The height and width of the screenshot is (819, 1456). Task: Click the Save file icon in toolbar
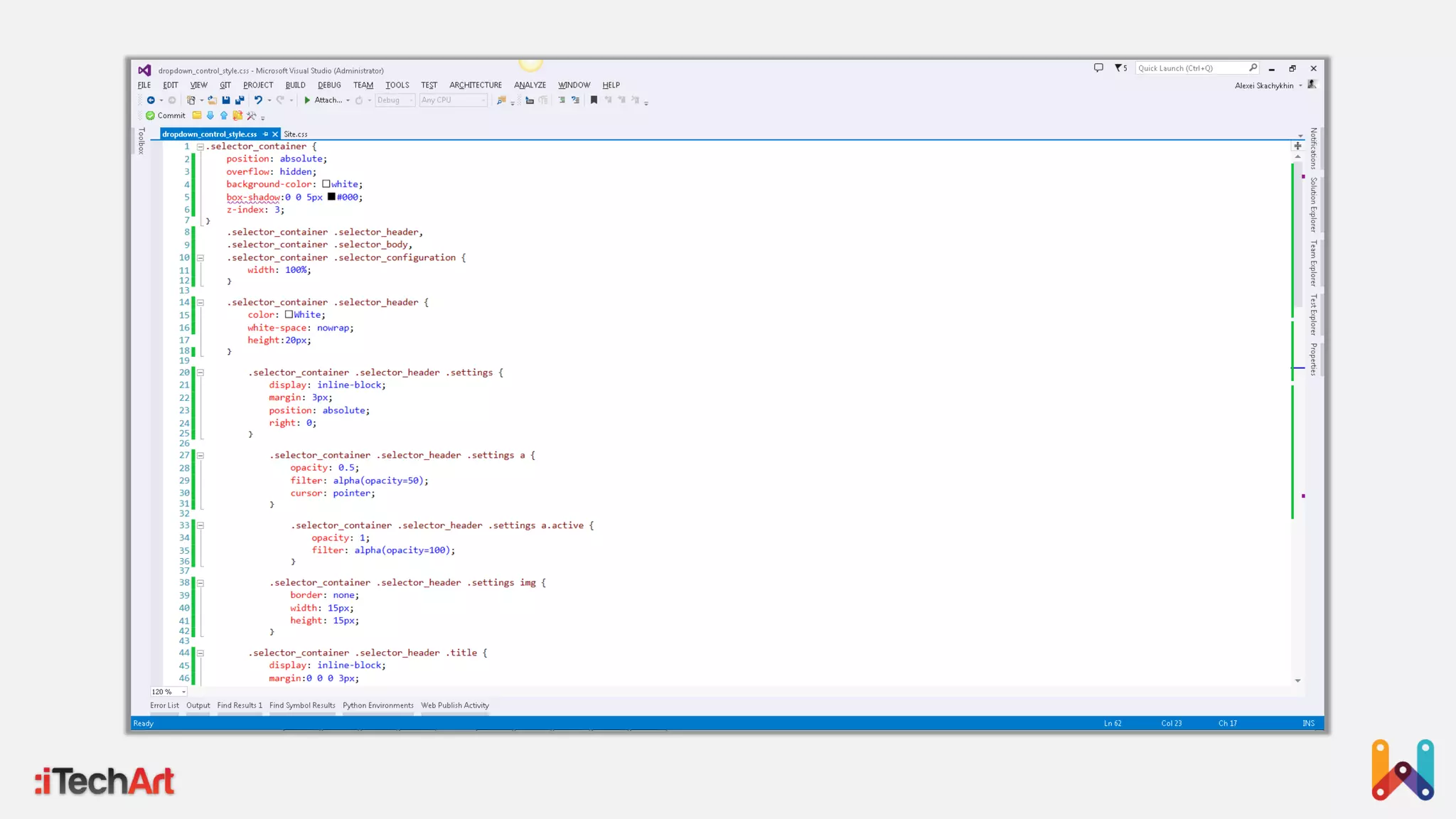226,100
